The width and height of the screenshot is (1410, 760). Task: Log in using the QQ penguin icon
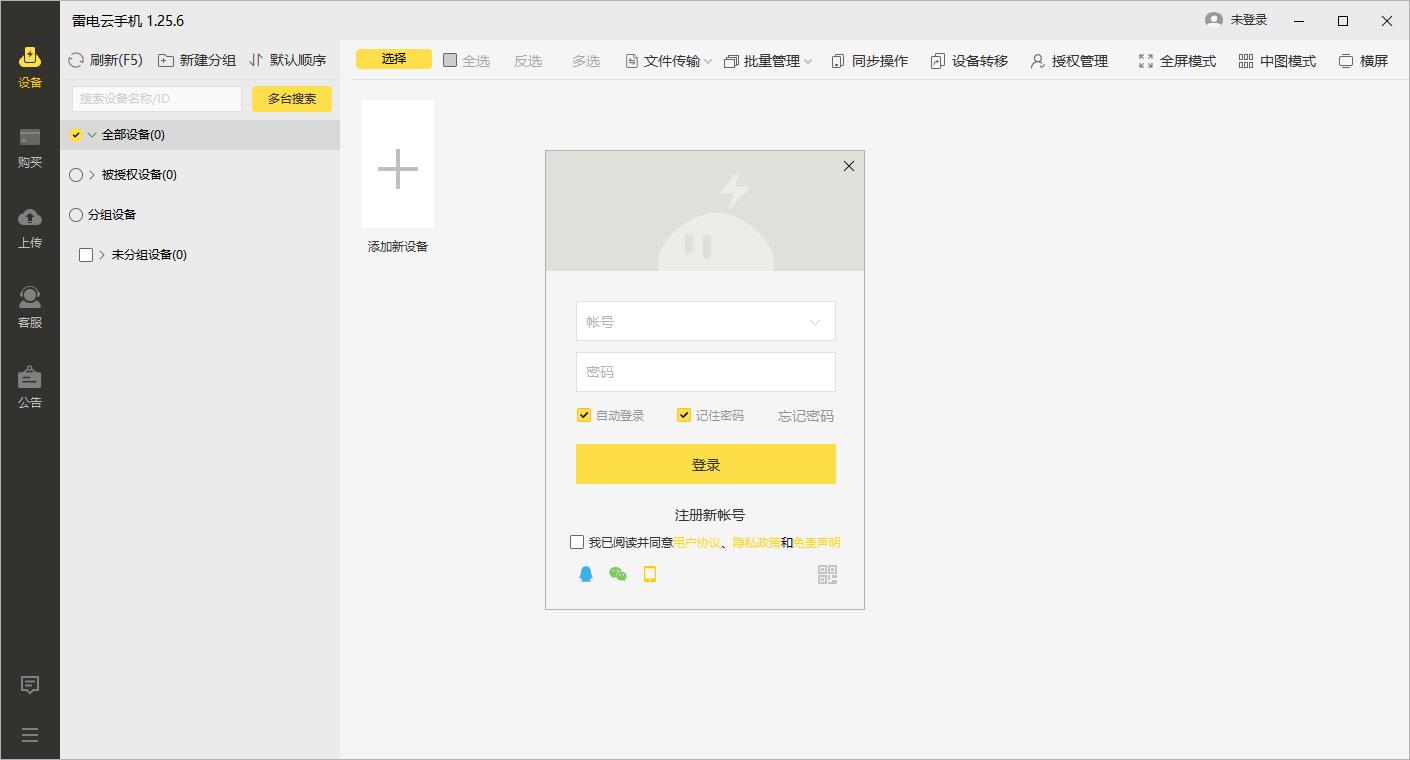(x=586, y=574)
